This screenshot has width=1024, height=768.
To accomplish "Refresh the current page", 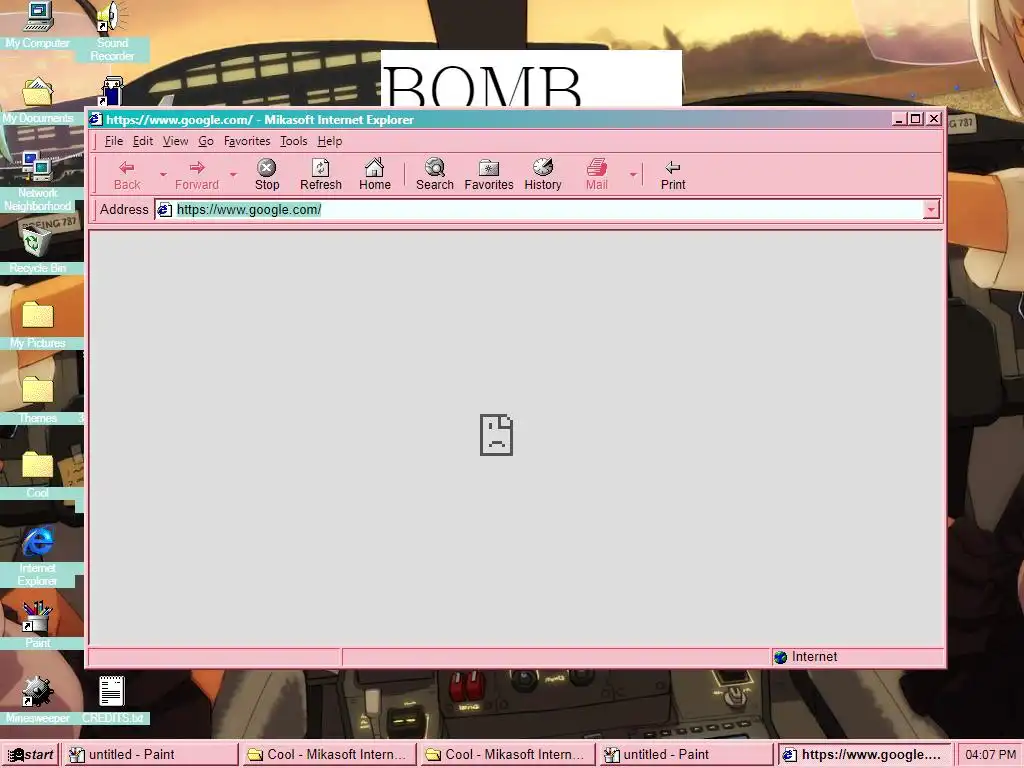I will [321, 174].
